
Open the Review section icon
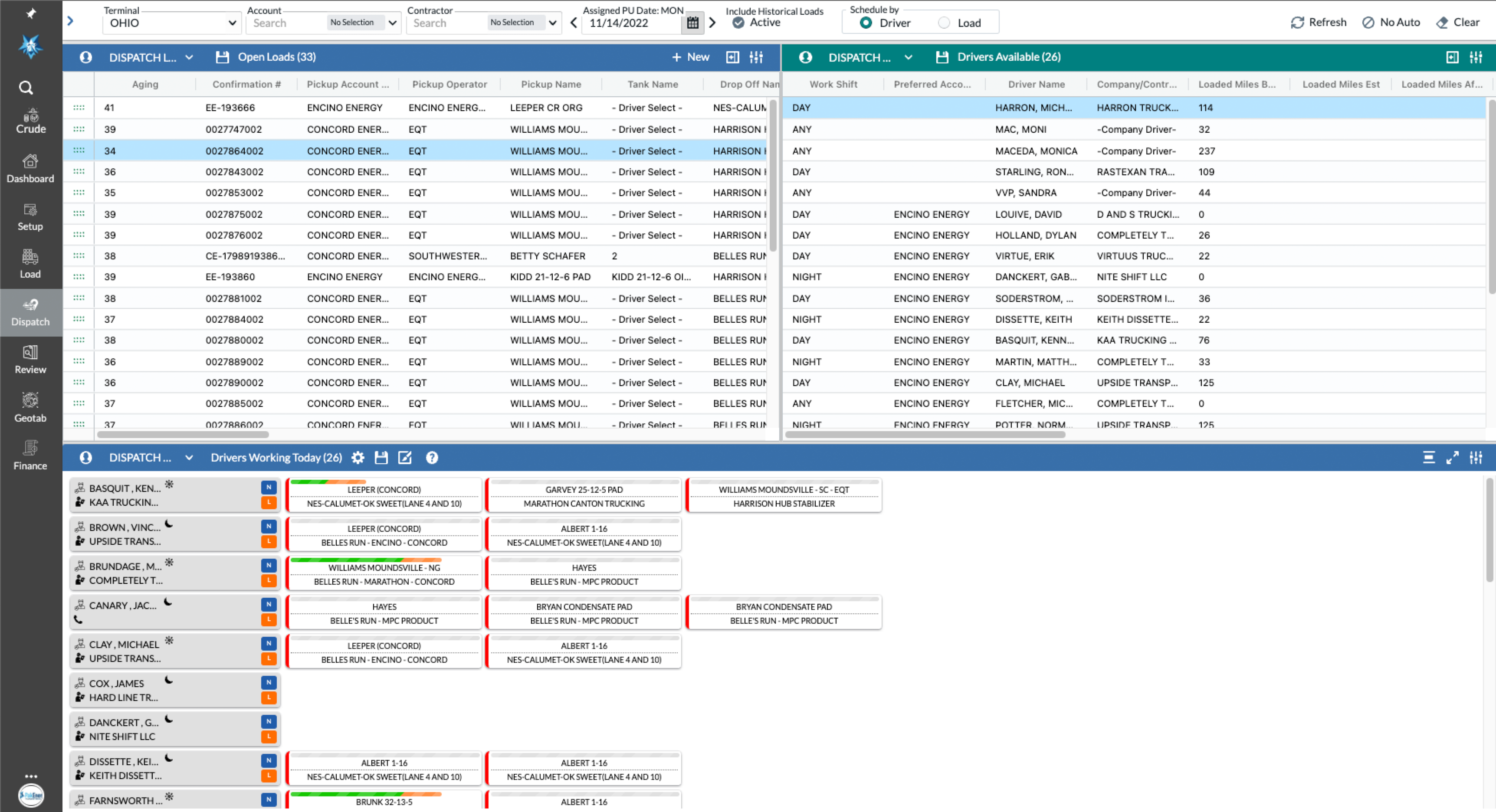click(x=30, y=359)
